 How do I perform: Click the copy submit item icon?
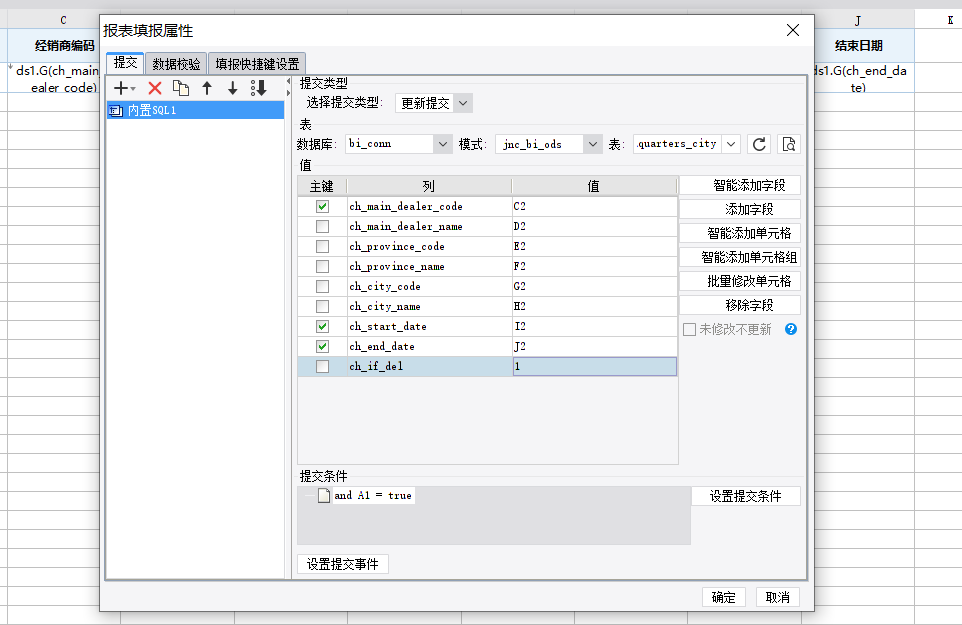click(x=181, y=88)
